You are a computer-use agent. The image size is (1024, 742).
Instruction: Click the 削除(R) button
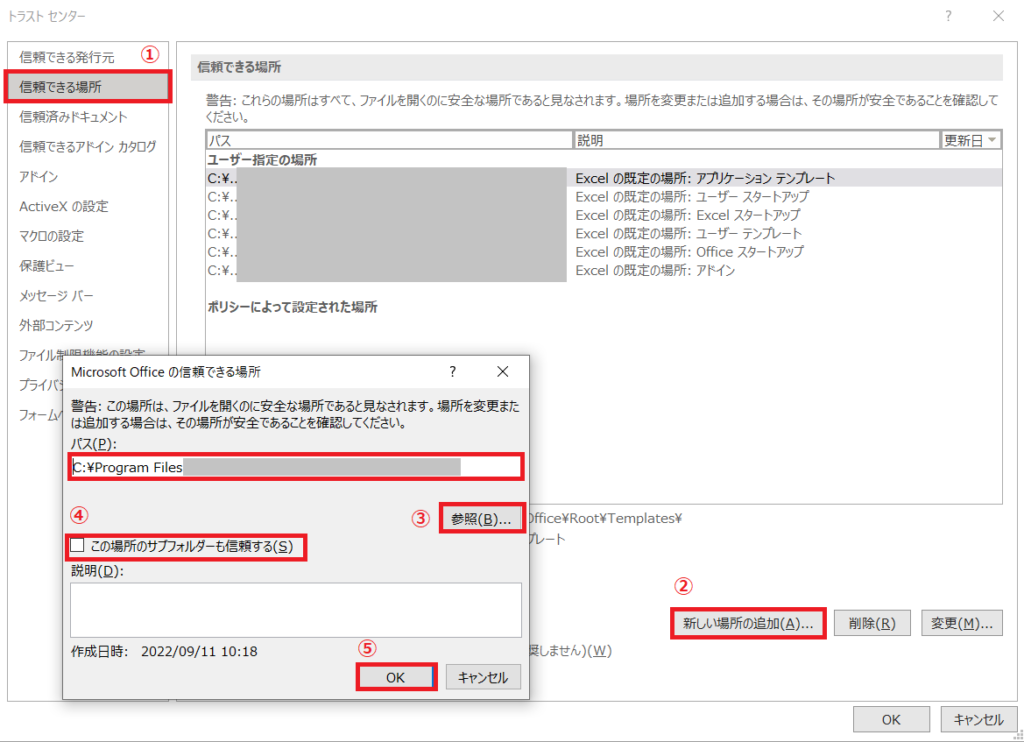tap(864, 623)
